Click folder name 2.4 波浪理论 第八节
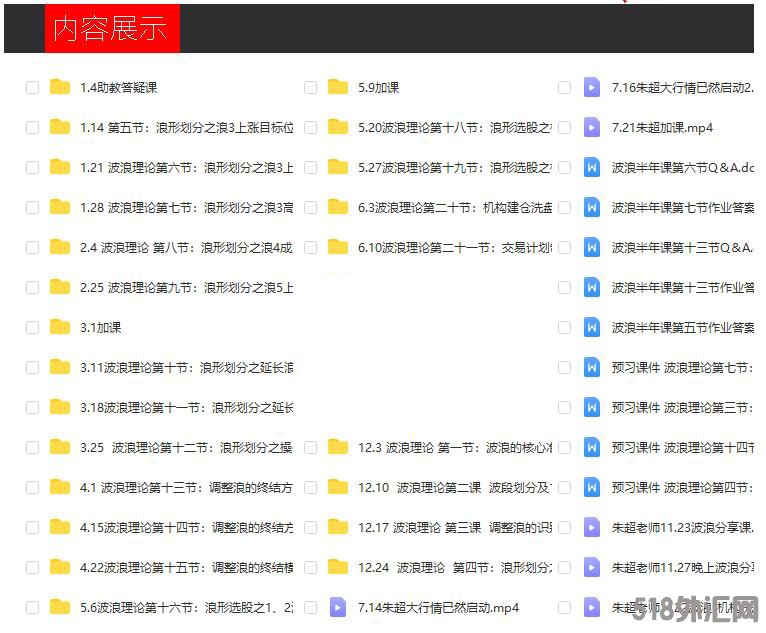This screenshot has width=766, height=633. pos(187,248)
